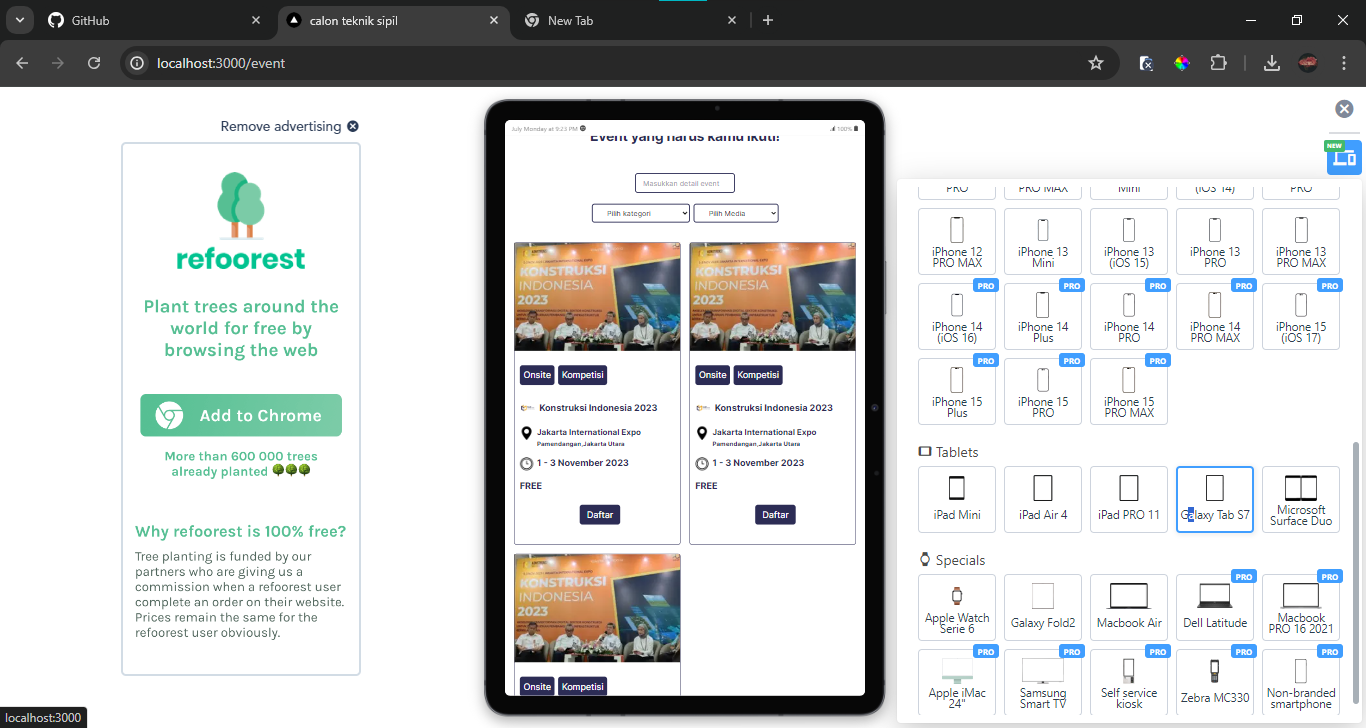Image resolution: width=1366 pixels, height=728 pixels.
Task: Open the browser profile avatar
Action: click(1308, 63)
